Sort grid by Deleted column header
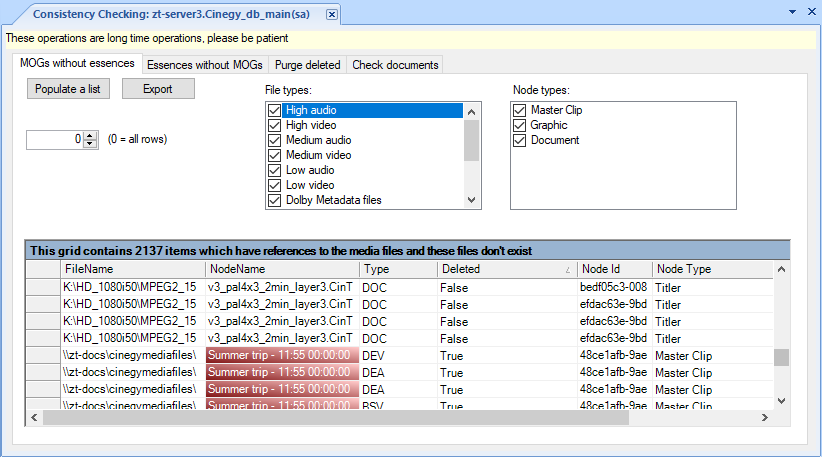 (x=507, y=269)
